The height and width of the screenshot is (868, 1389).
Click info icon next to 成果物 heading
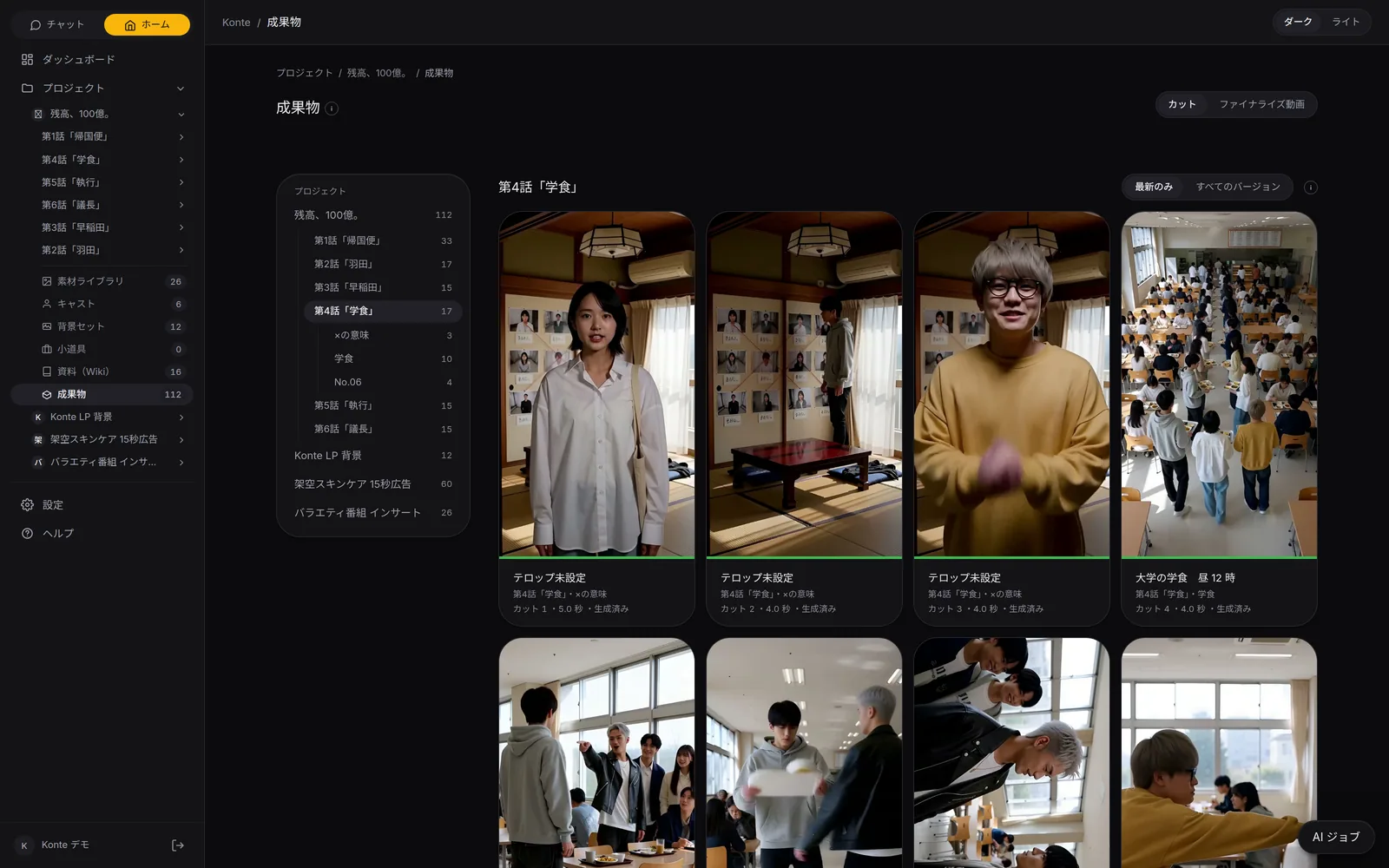pos(332,108)
